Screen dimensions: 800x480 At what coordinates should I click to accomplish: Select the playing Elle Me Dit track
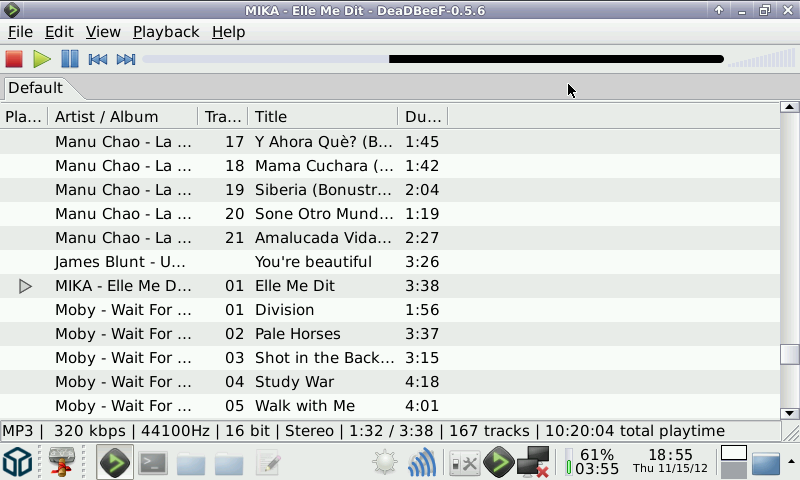[x=390, y=286]
